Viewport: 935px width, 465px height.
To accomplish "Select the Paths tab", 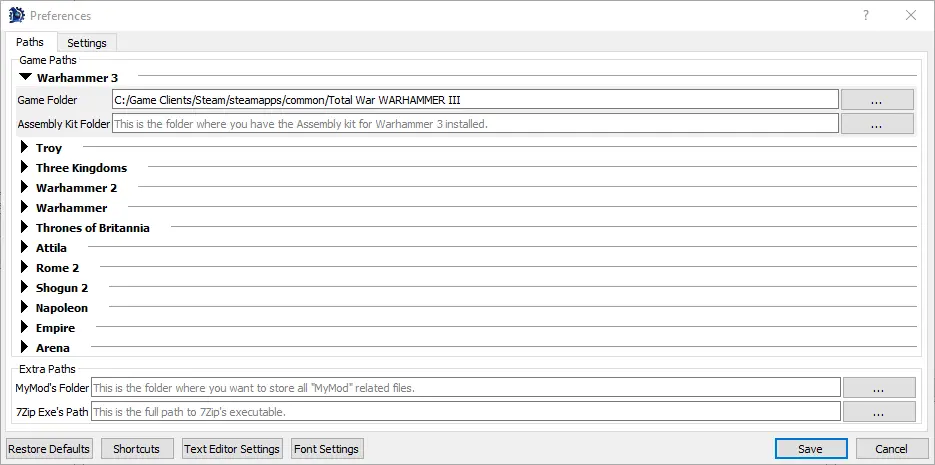I will click(x=30, y=42).
